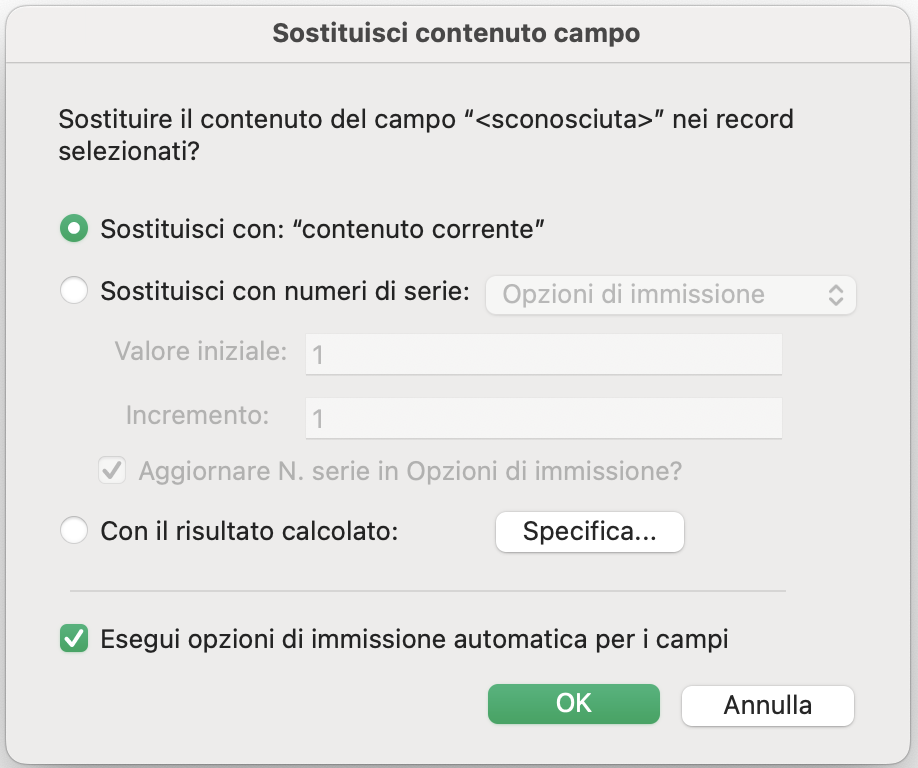Click the "Sostituisci contenuto campo" title bar

457,33
